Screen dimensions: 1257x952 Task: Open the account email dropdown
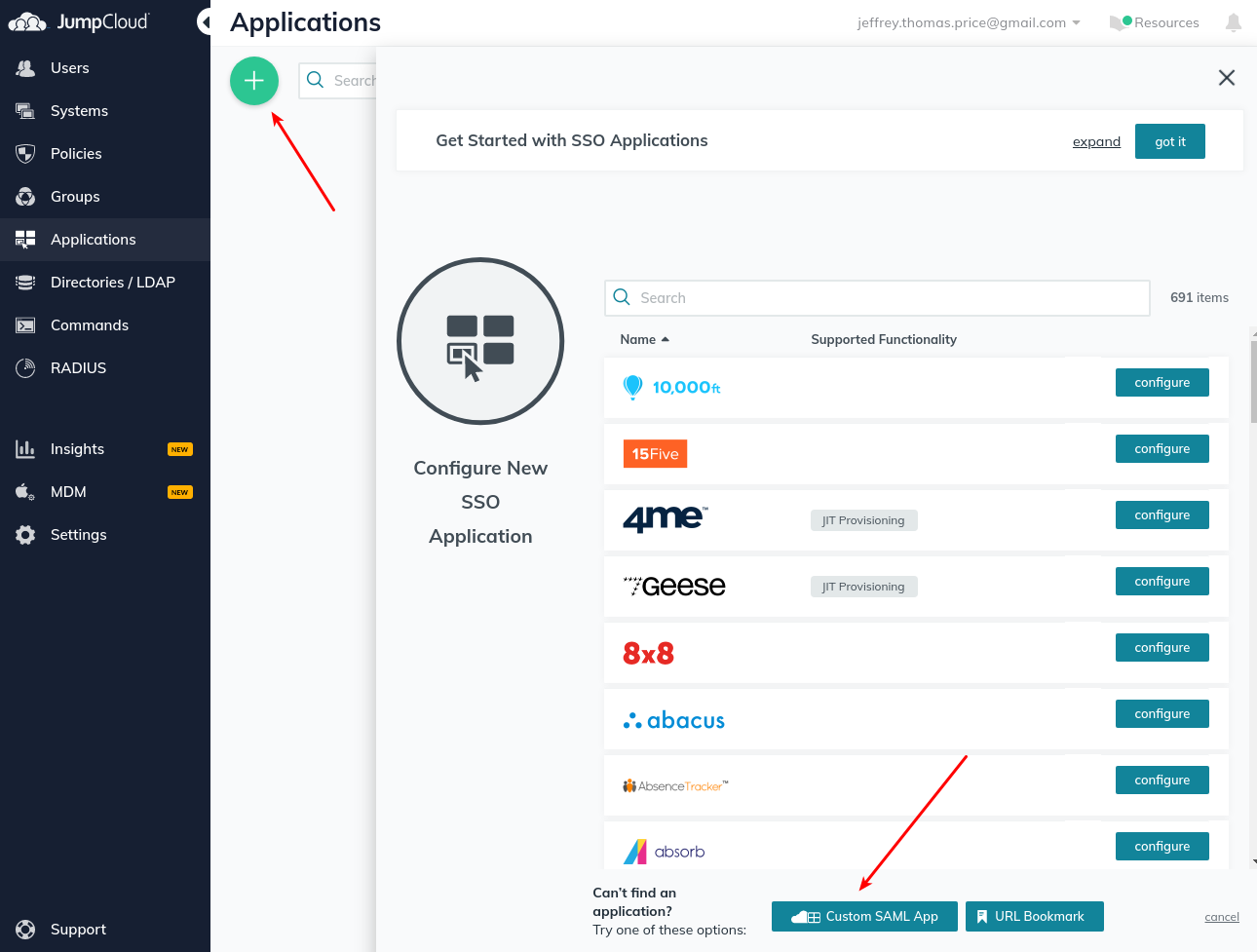pos(969,22)
